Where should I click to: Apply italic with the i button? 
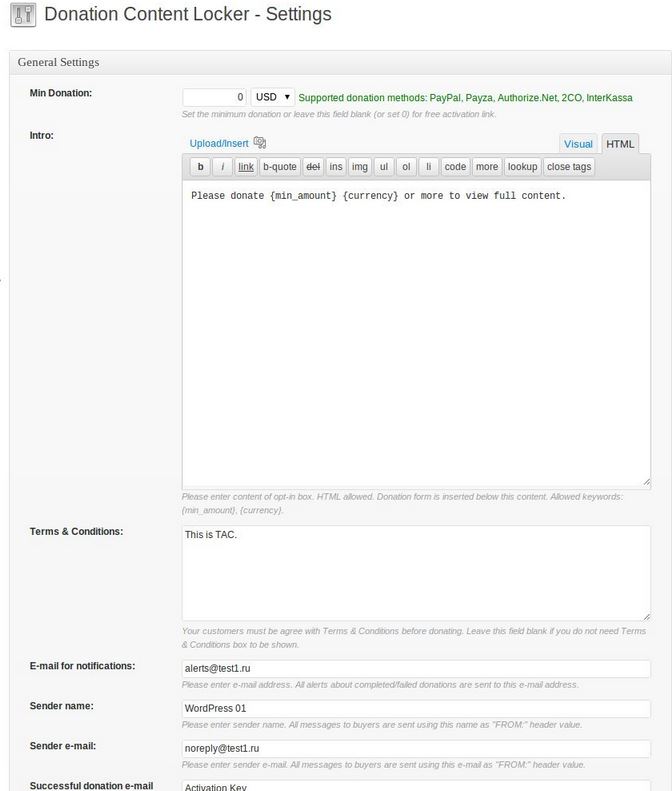[222, 166]
